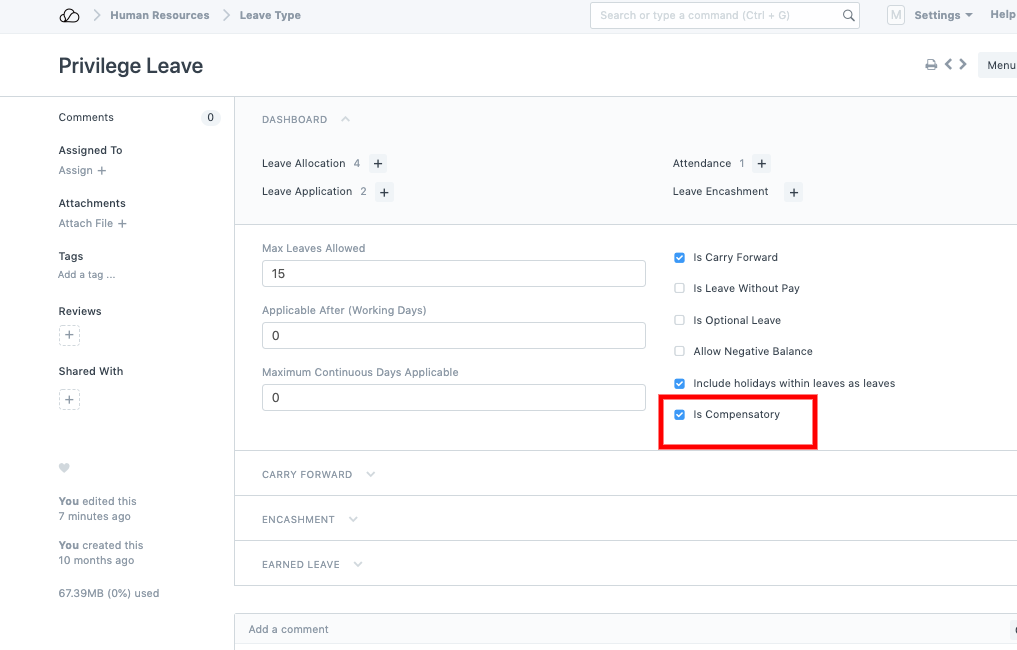
Task: Add new Attendance with plus icon
Action: pyautogui.click(x=761, y=164)
